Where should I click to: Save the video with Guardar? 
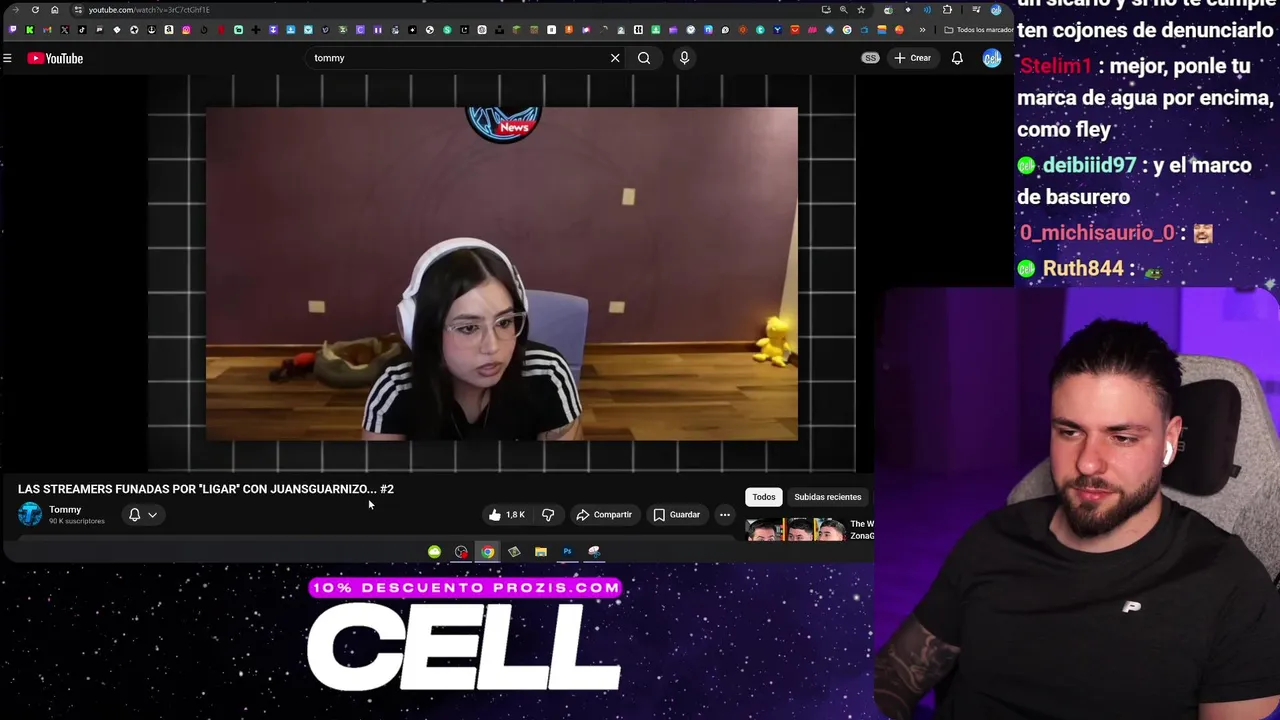click(677, 515)
